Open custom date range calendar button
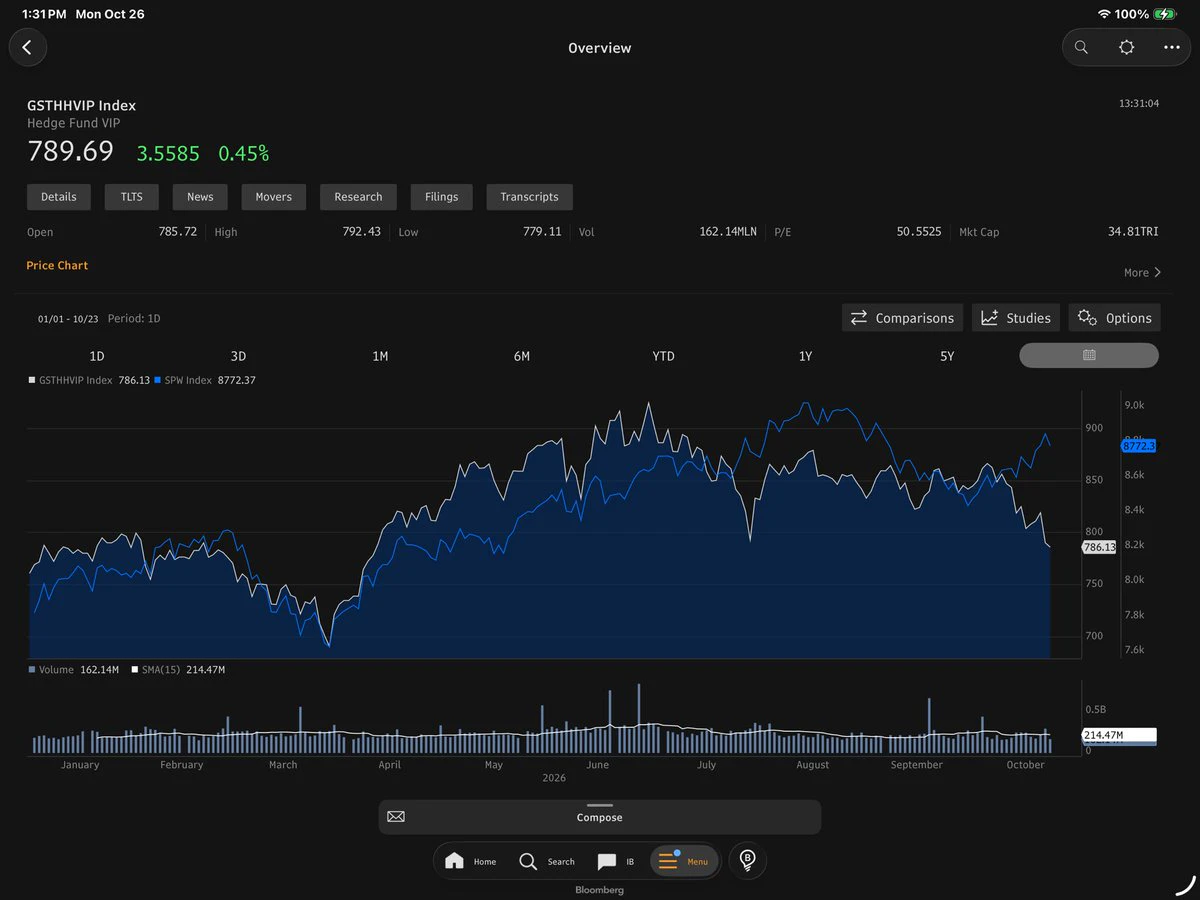 coord(1089,355)
